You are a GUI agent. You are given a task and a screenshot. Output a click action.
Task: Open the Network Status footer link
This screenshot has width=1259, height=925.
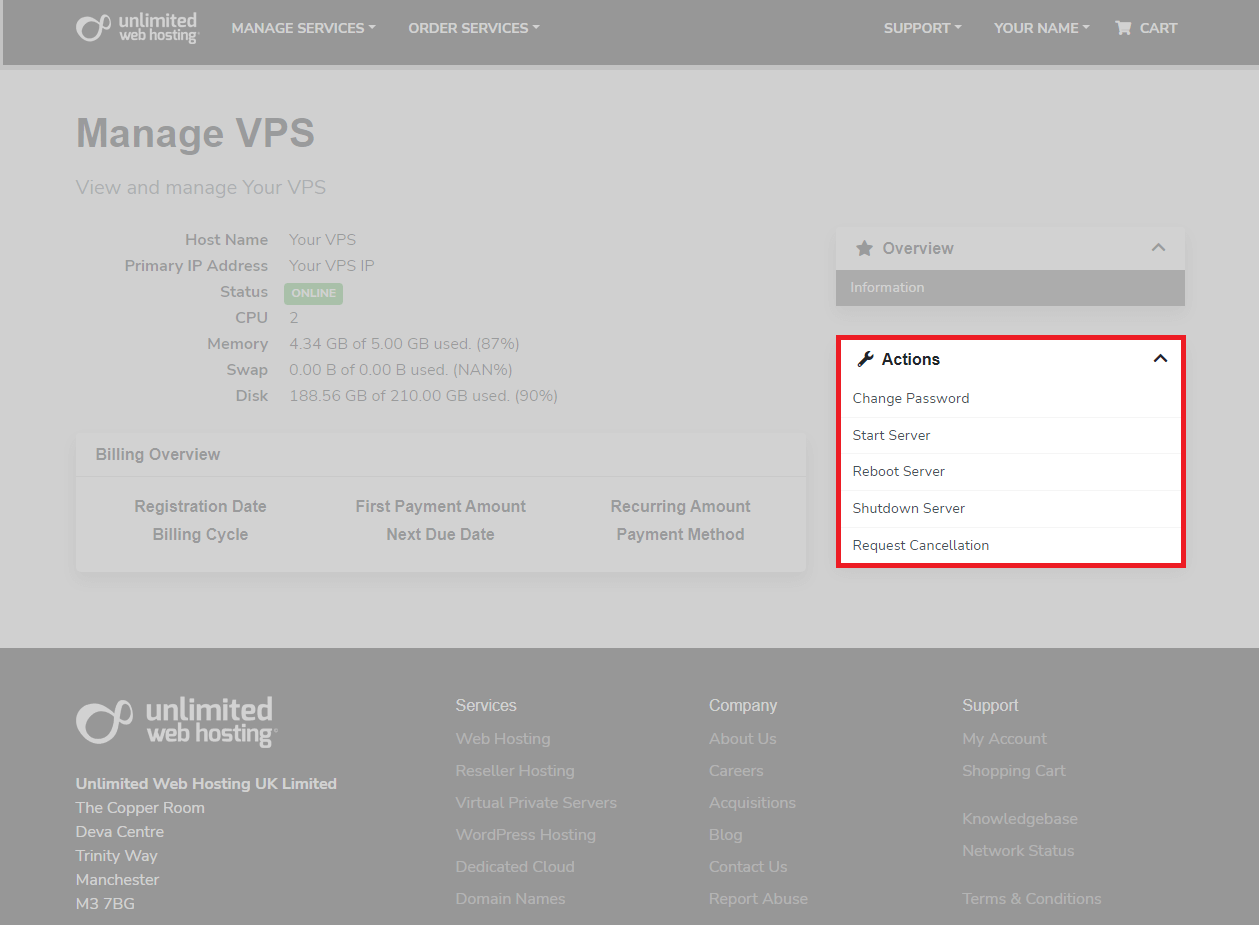point(1018,851)
